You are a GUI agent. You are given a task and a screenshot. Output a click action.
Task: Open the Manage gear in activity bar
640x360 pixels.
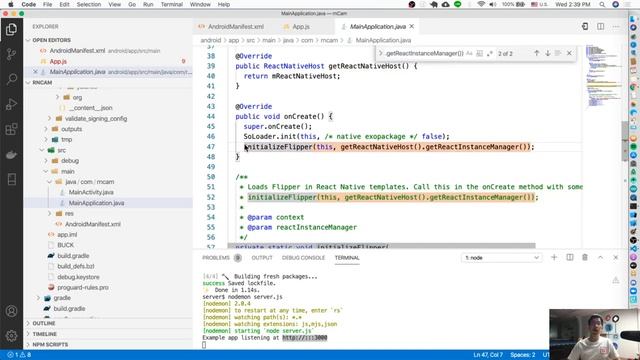(x=11, y=336)
